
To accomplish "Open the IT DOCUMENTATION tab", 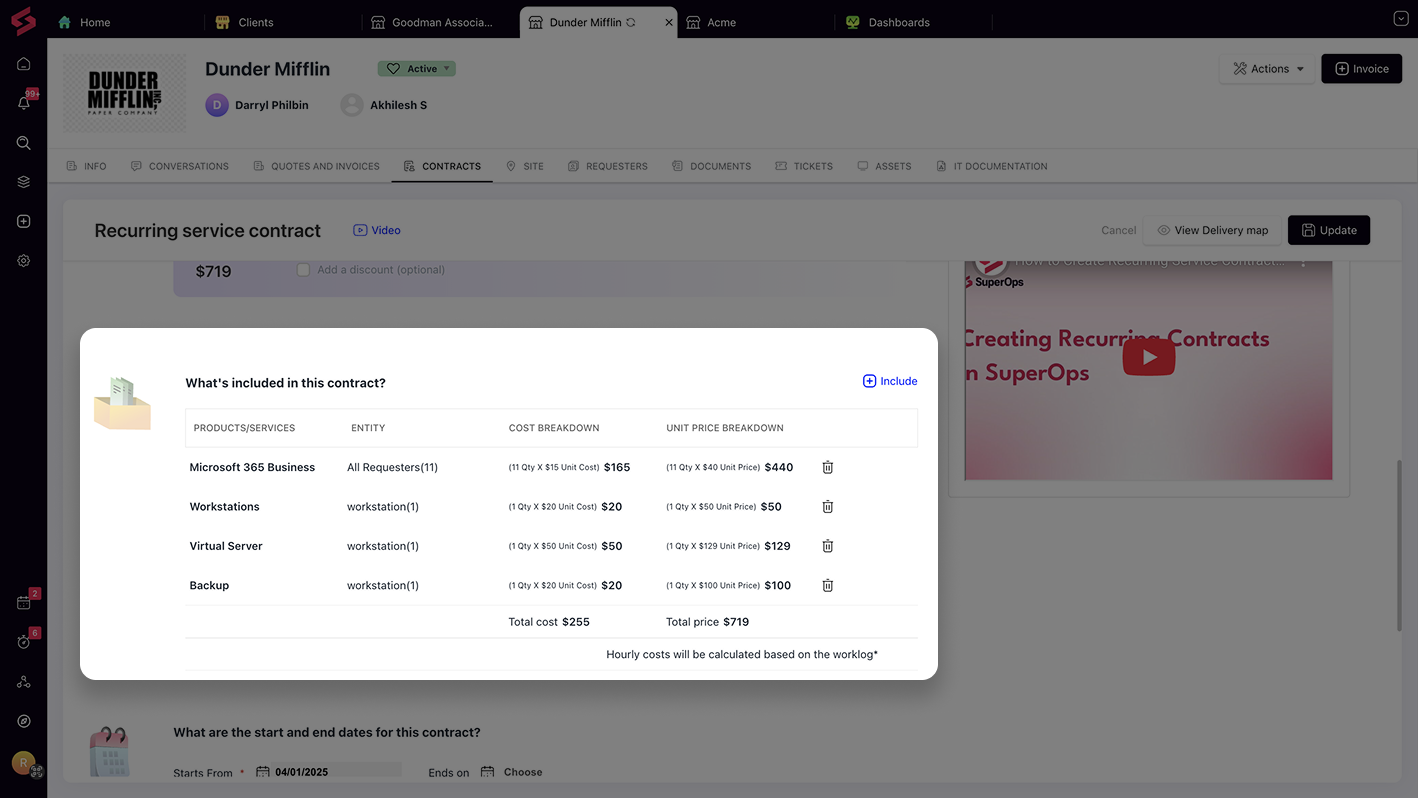I will click(x=992, y=166).
